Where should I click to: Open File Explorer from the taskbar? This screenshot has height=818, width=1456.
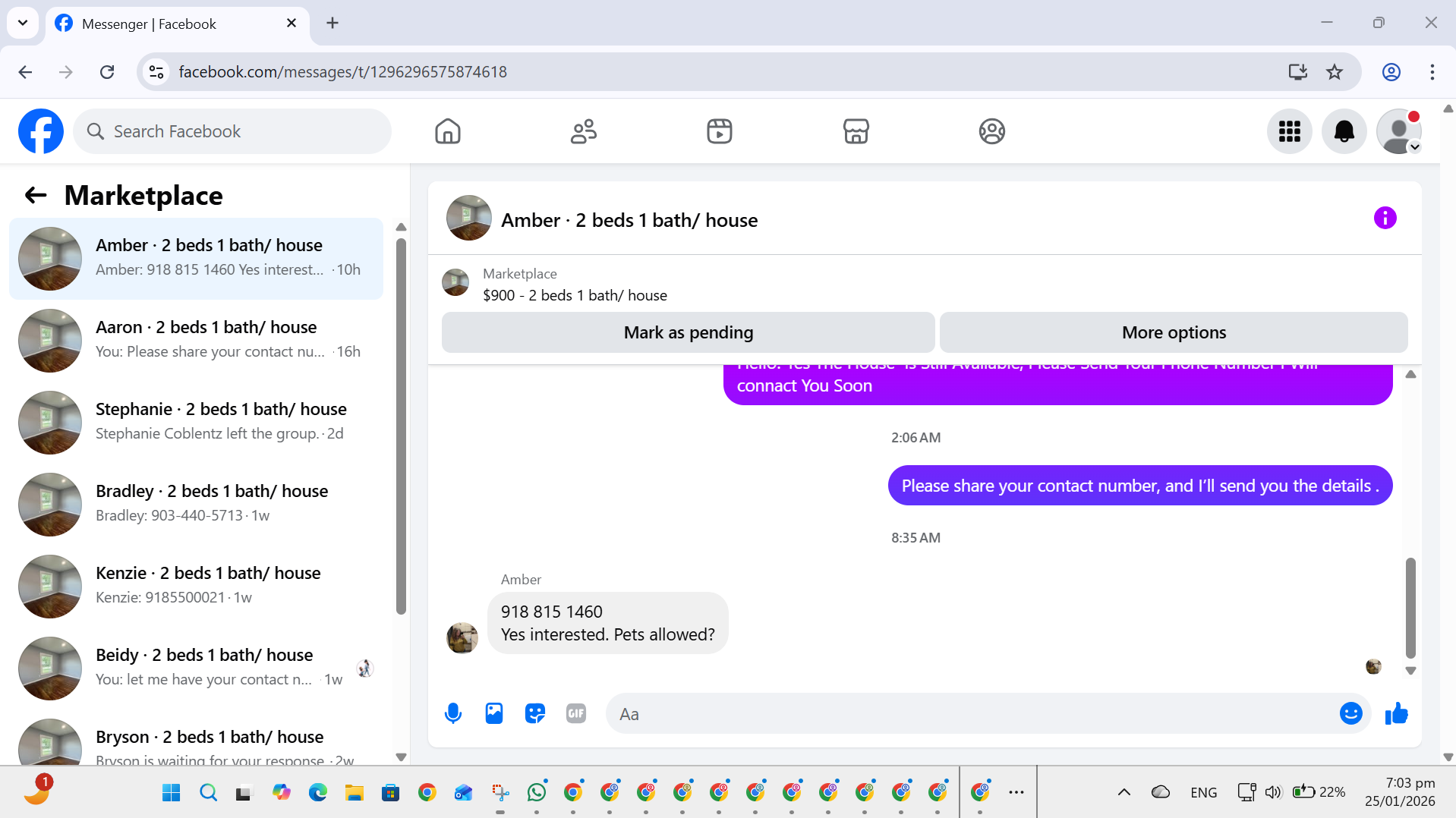tap(355, 793)
